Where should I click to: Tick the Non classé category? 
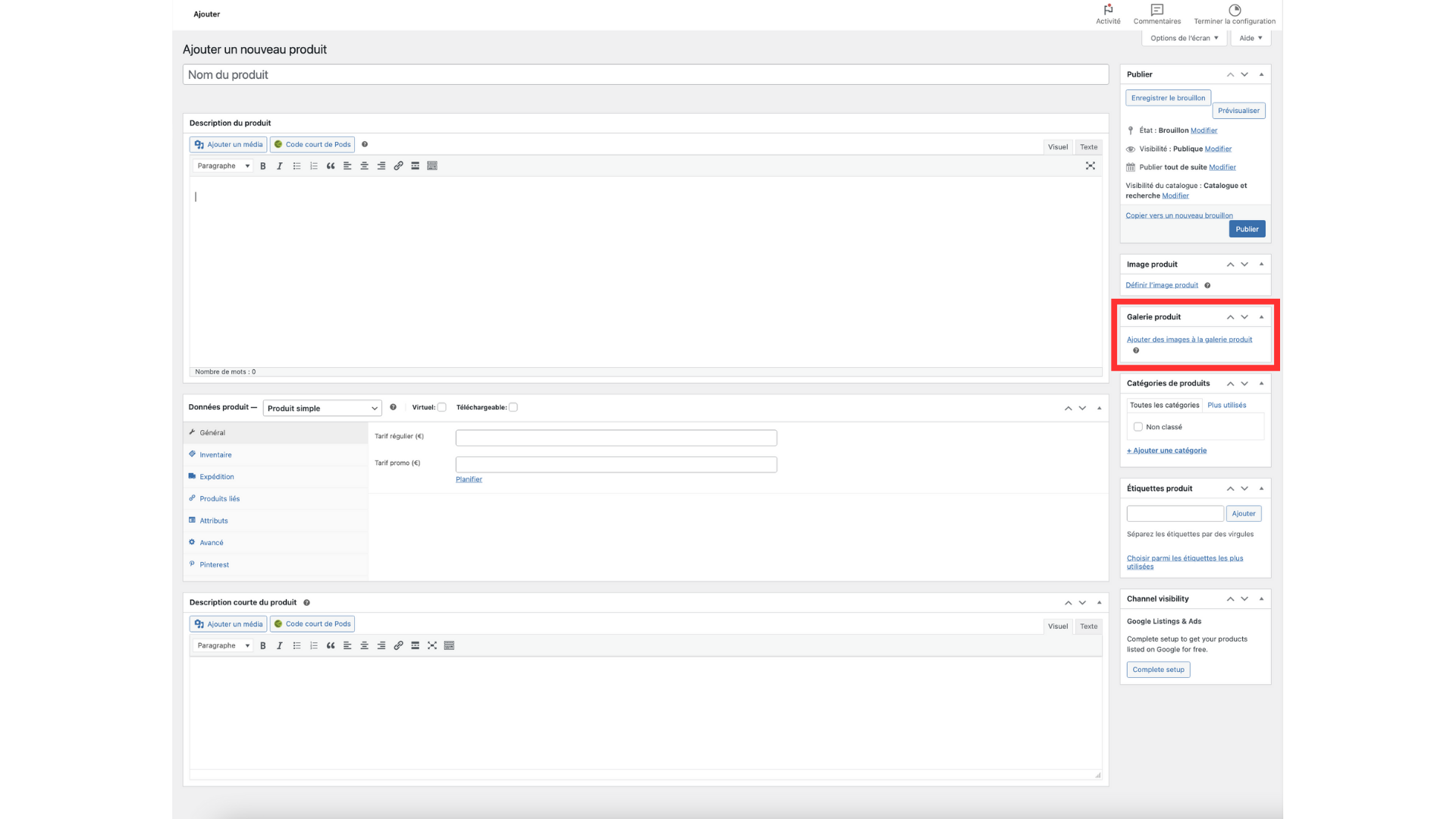click(1137, 427)
